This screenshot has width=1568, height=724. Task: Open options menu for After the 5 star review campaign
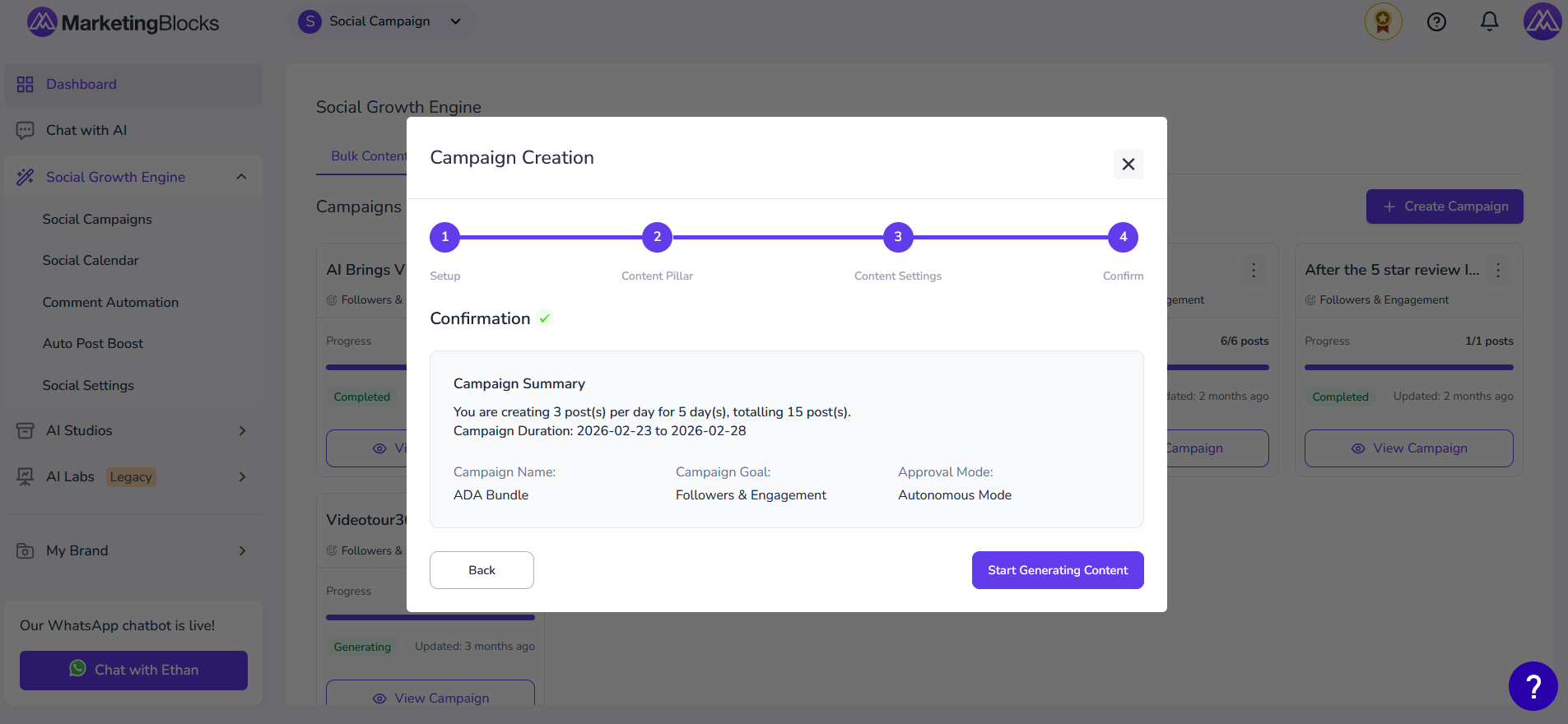[x=1498, y=270]
